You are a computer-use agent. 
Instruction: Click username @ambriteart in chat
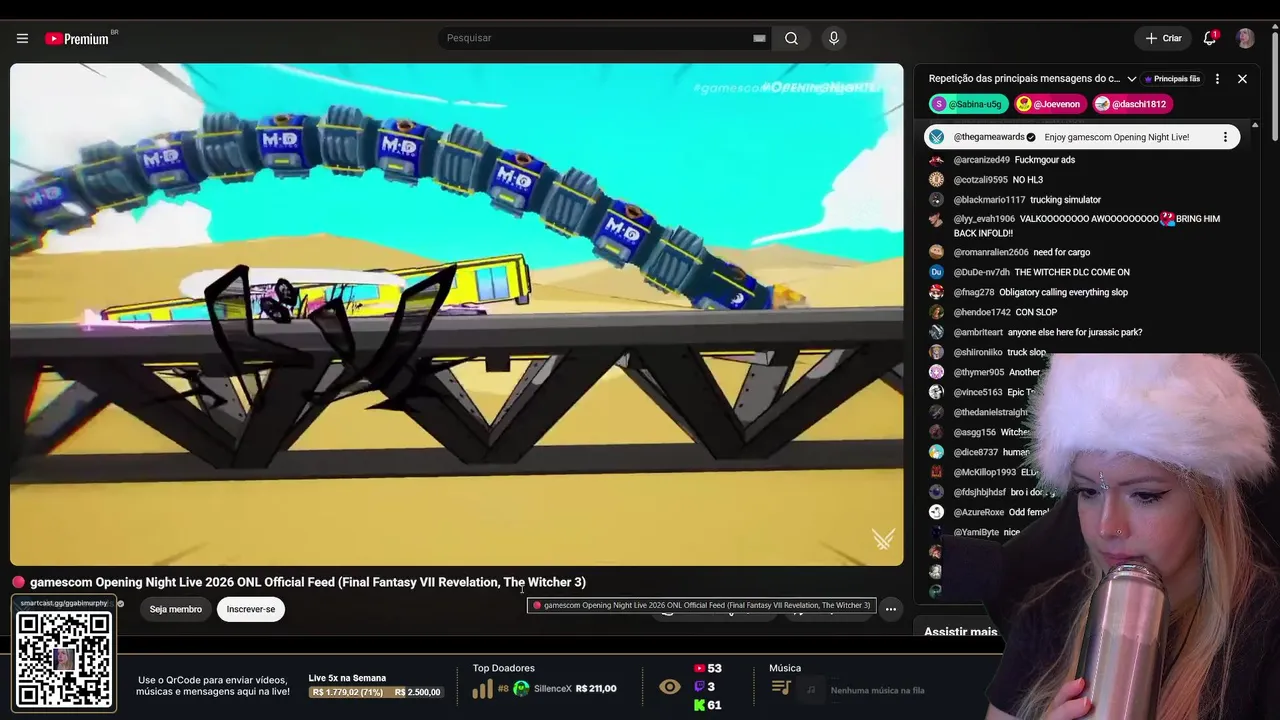(x=978, y=332)
